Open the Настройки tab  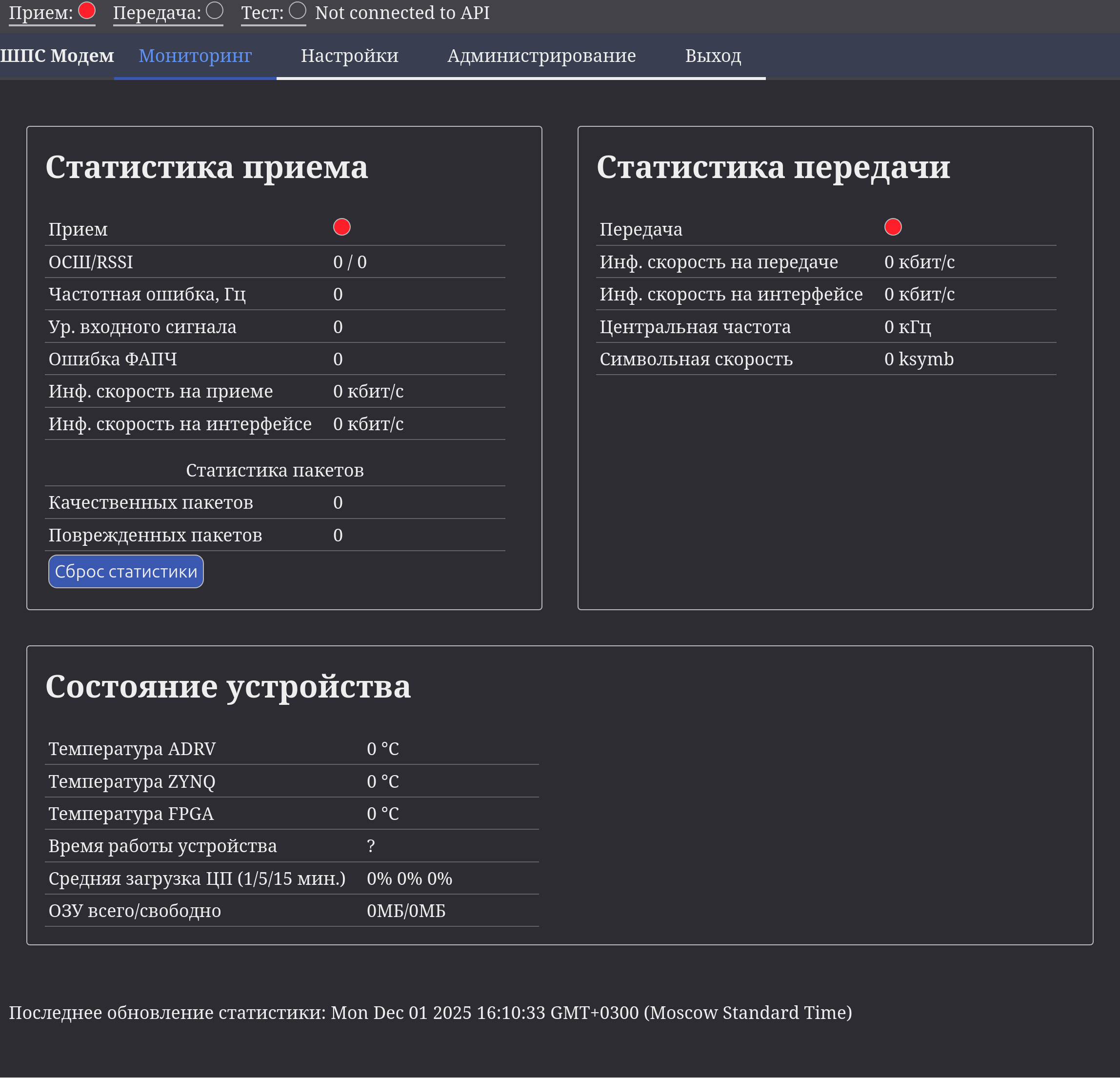coord(349,56)
